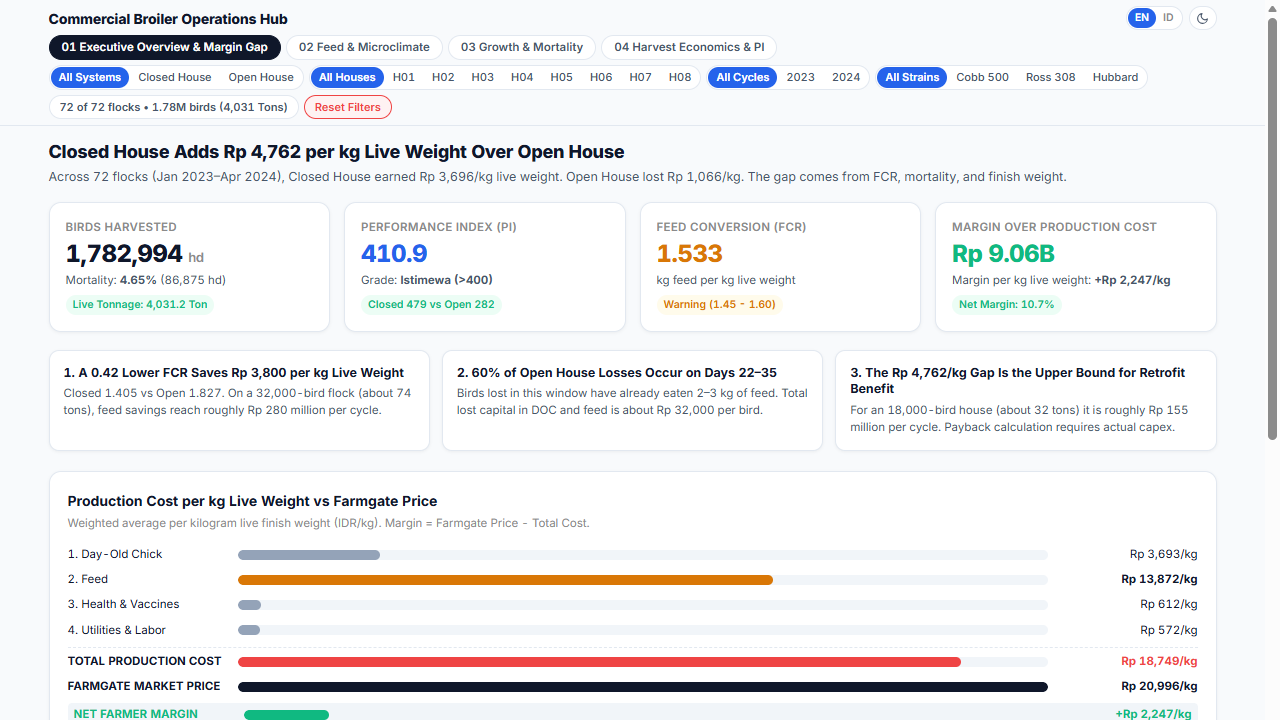The height and width of the screenshot is (720, 1280).
Task: Click the Reset Filters button
Action: 348,107
